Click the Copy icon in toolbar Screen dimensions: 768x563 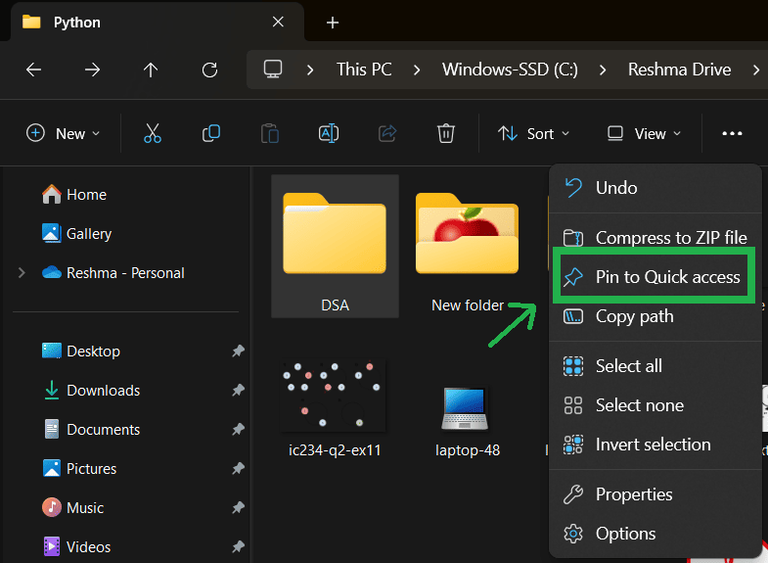click(x=211, y=133)
